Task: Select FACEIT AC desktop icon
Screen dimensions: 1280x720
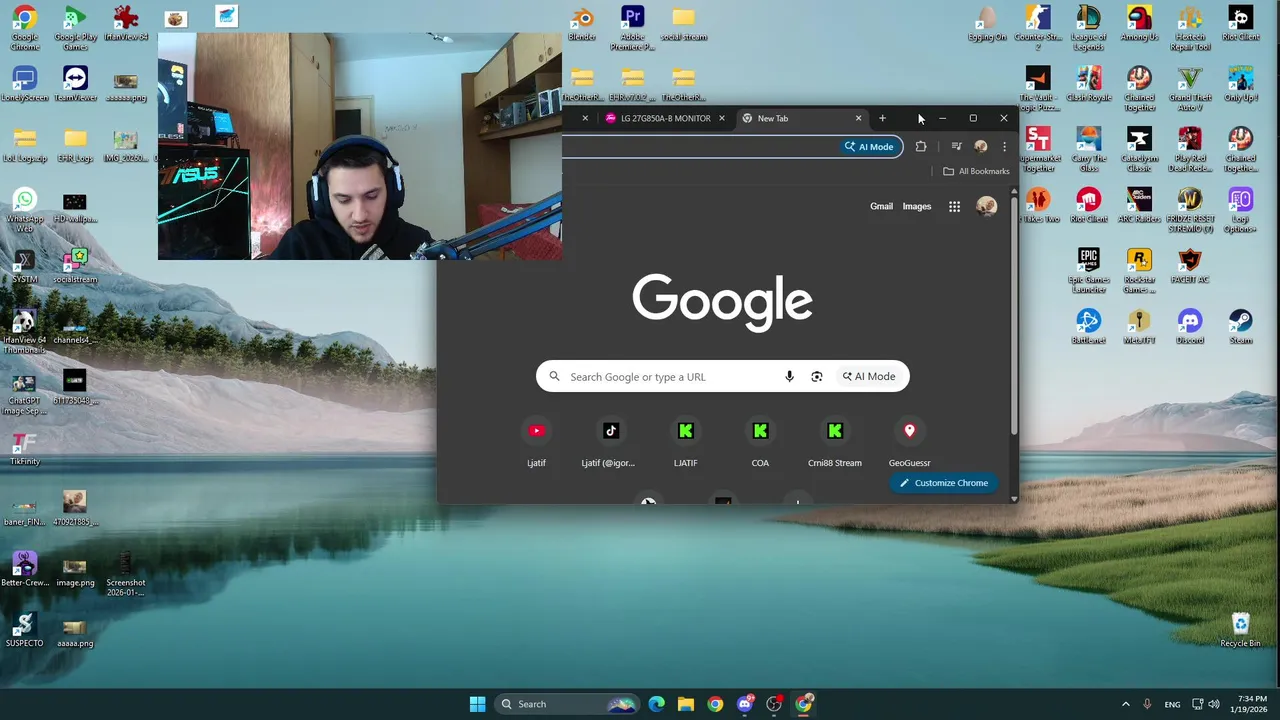Action: (1190, 266)
